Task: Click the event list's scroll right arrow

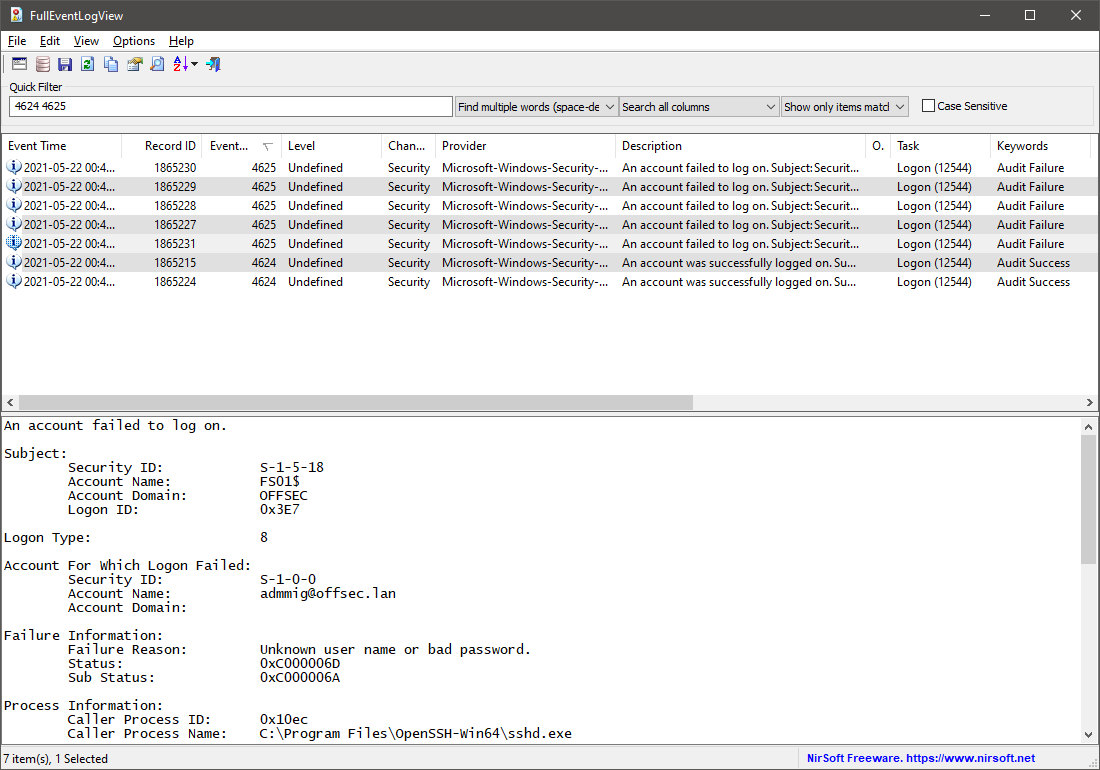Action: [1089, 403]
